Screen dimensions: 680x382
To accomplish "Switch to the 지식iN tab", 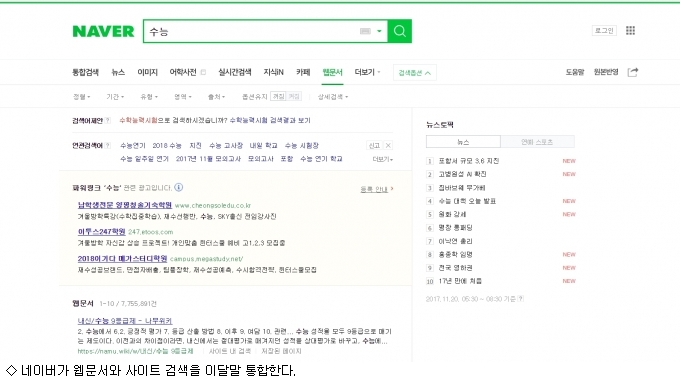I will pos(273,72).
